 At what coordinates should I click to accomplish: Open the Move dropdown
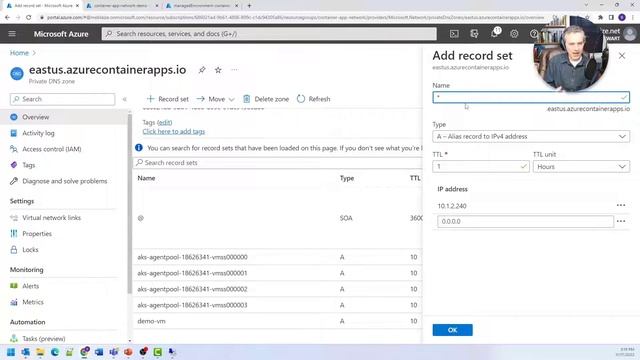pos(215,99)
